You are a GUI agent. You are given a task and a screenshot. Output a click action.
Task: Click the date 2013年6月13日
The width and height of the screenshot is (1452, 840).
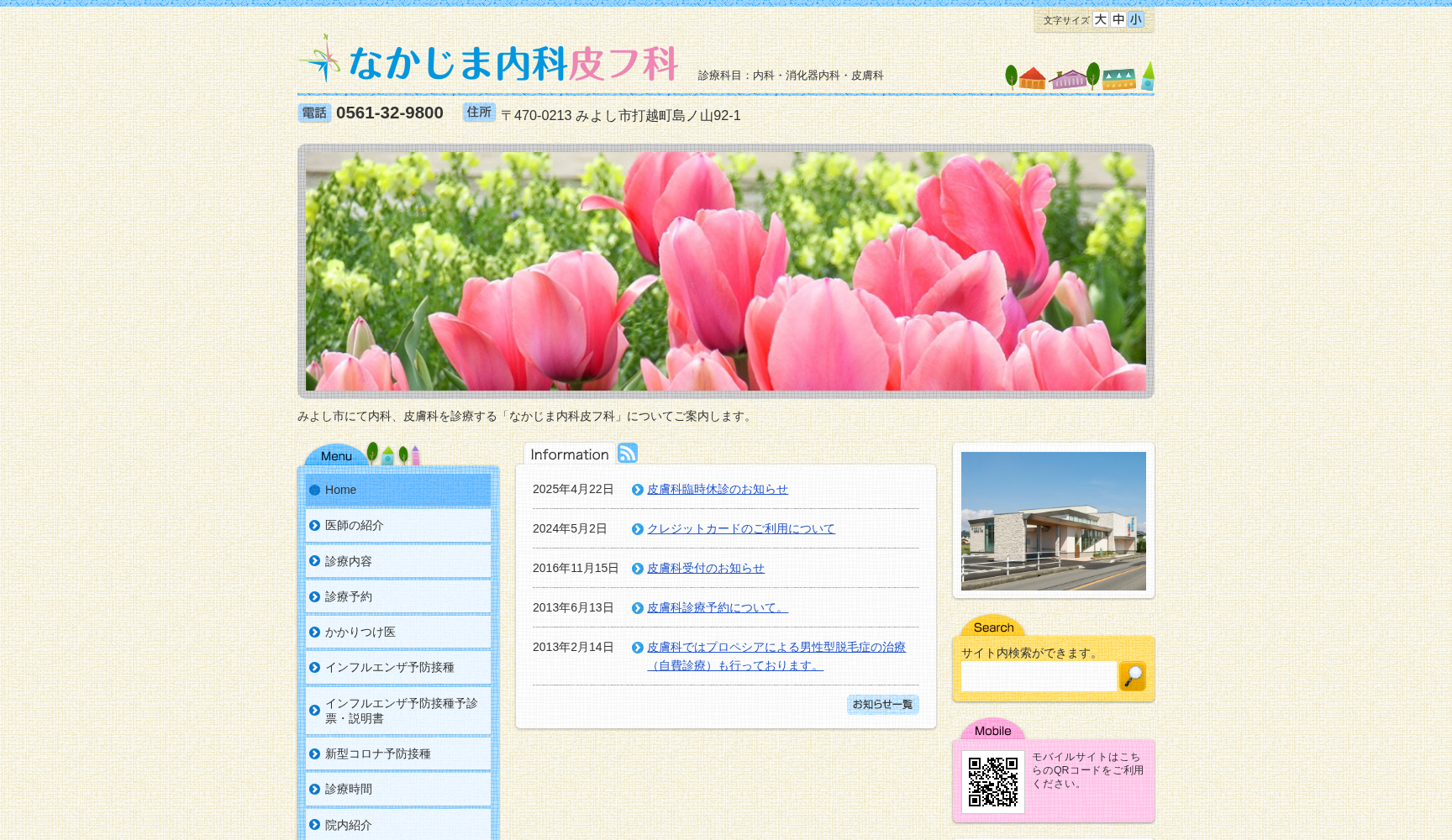coord(573,607)
